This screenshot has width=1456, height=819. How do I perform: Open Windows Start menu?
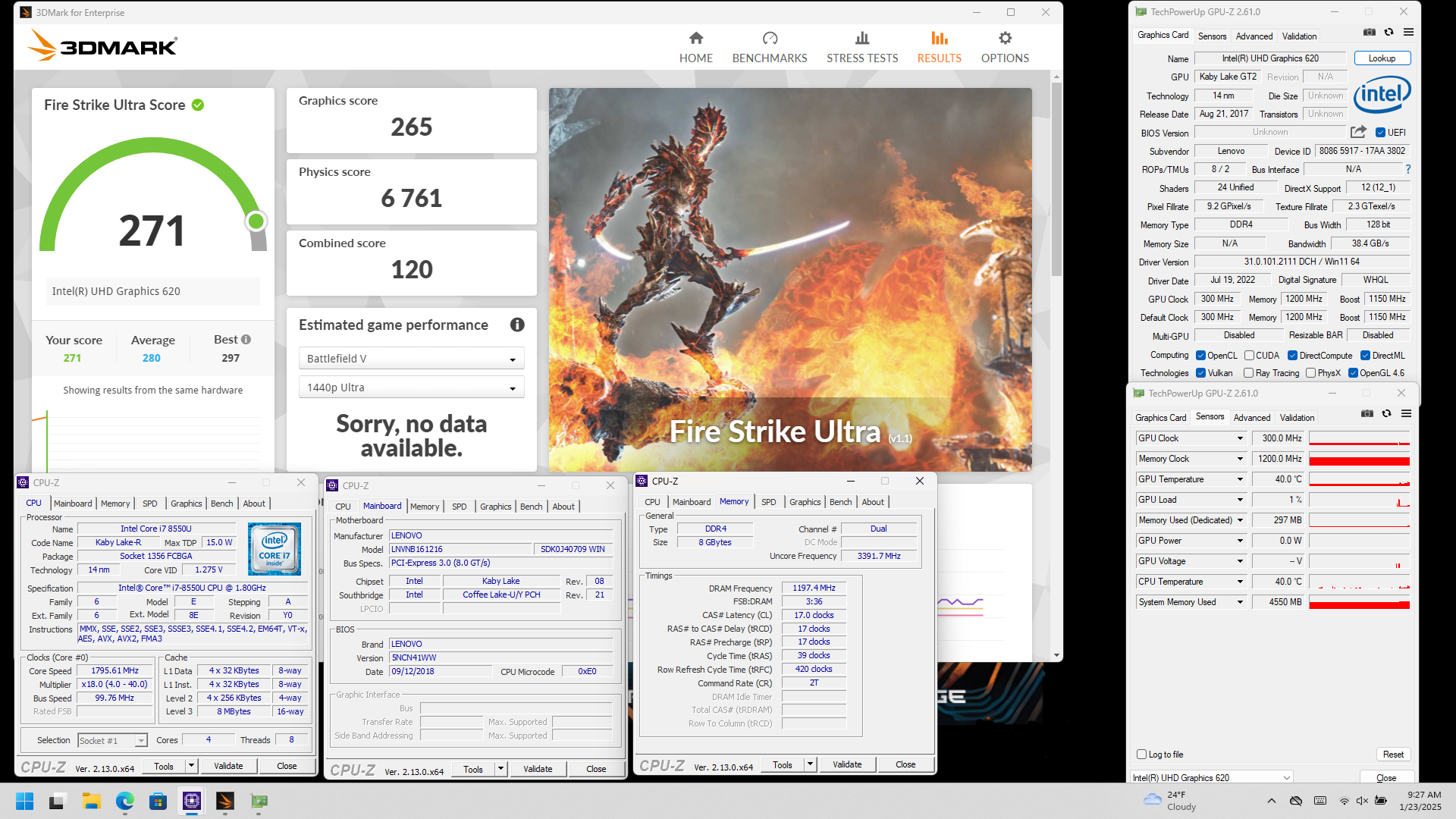pyautogui.click(x=24, y=801)
